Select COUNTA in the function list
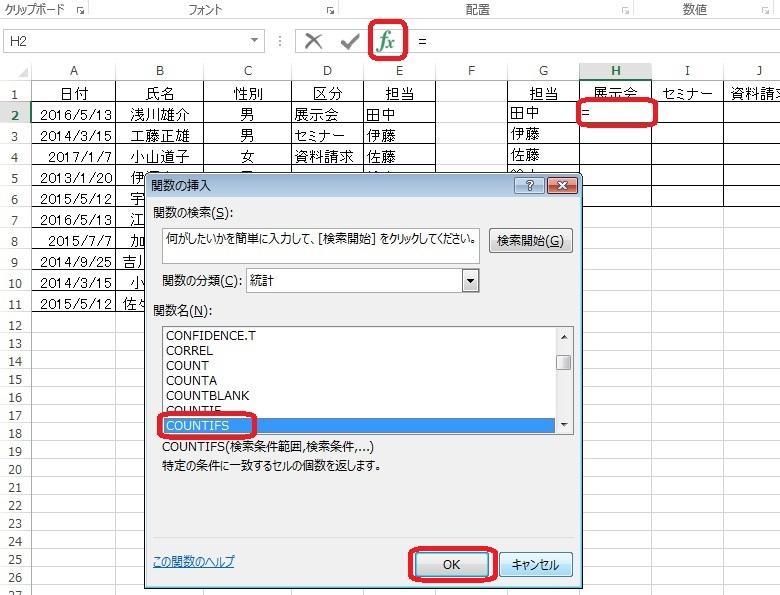 click(x=191, y=381)
